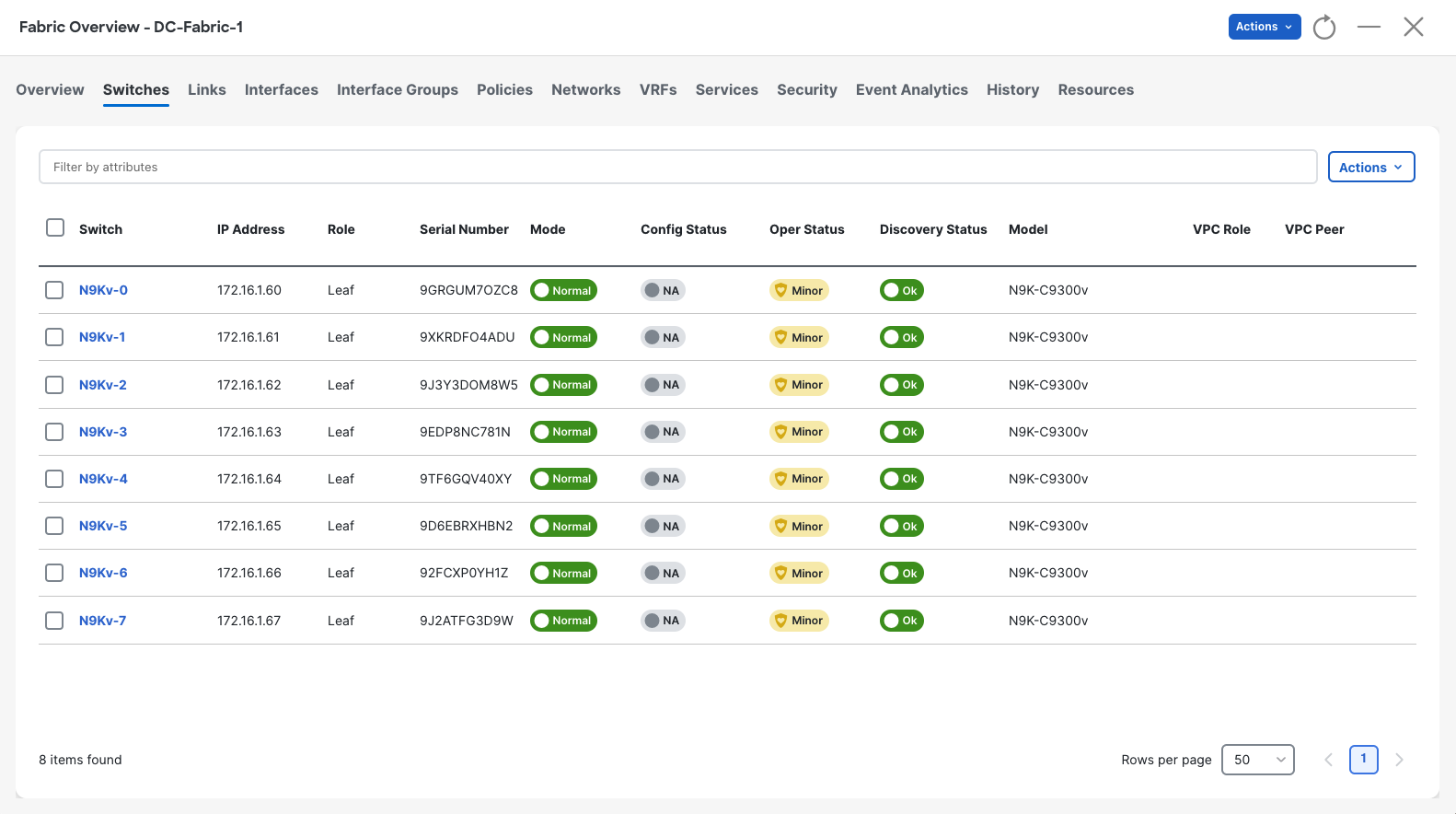Click Normal mode badge for N9Kv-2
1456x814 pixels.
[563, 385]
